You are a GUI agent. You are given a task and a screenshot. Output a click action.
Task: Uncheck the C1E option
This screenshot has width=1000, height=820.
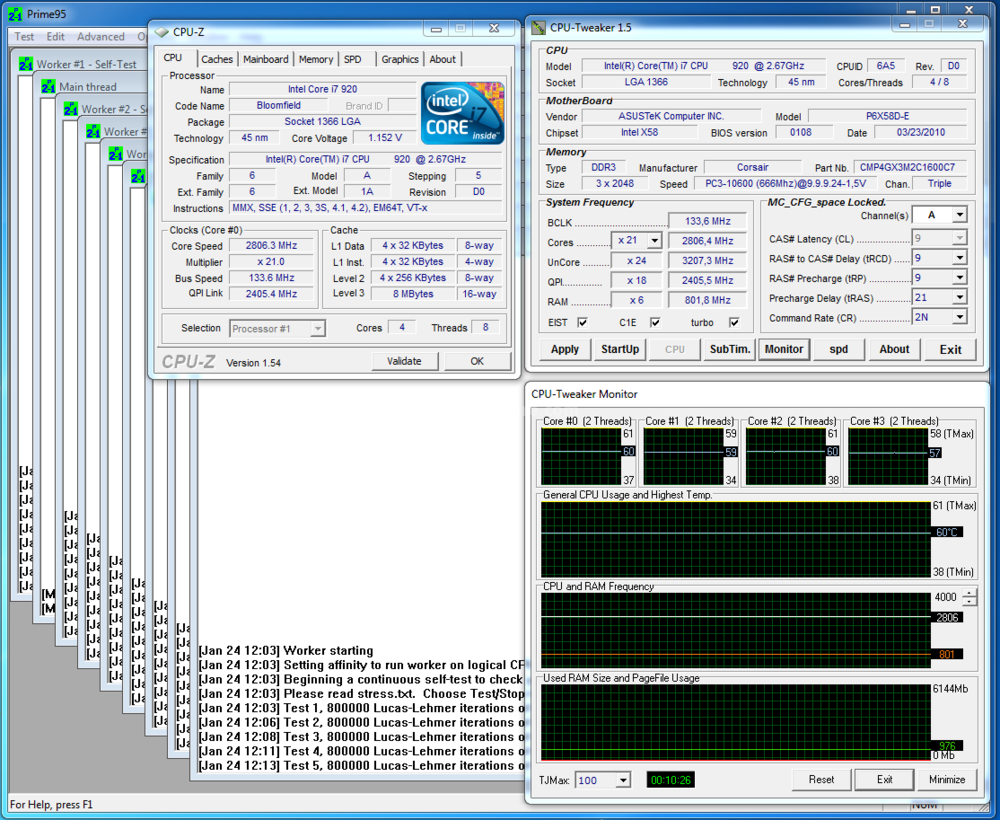tap(655, 323)
